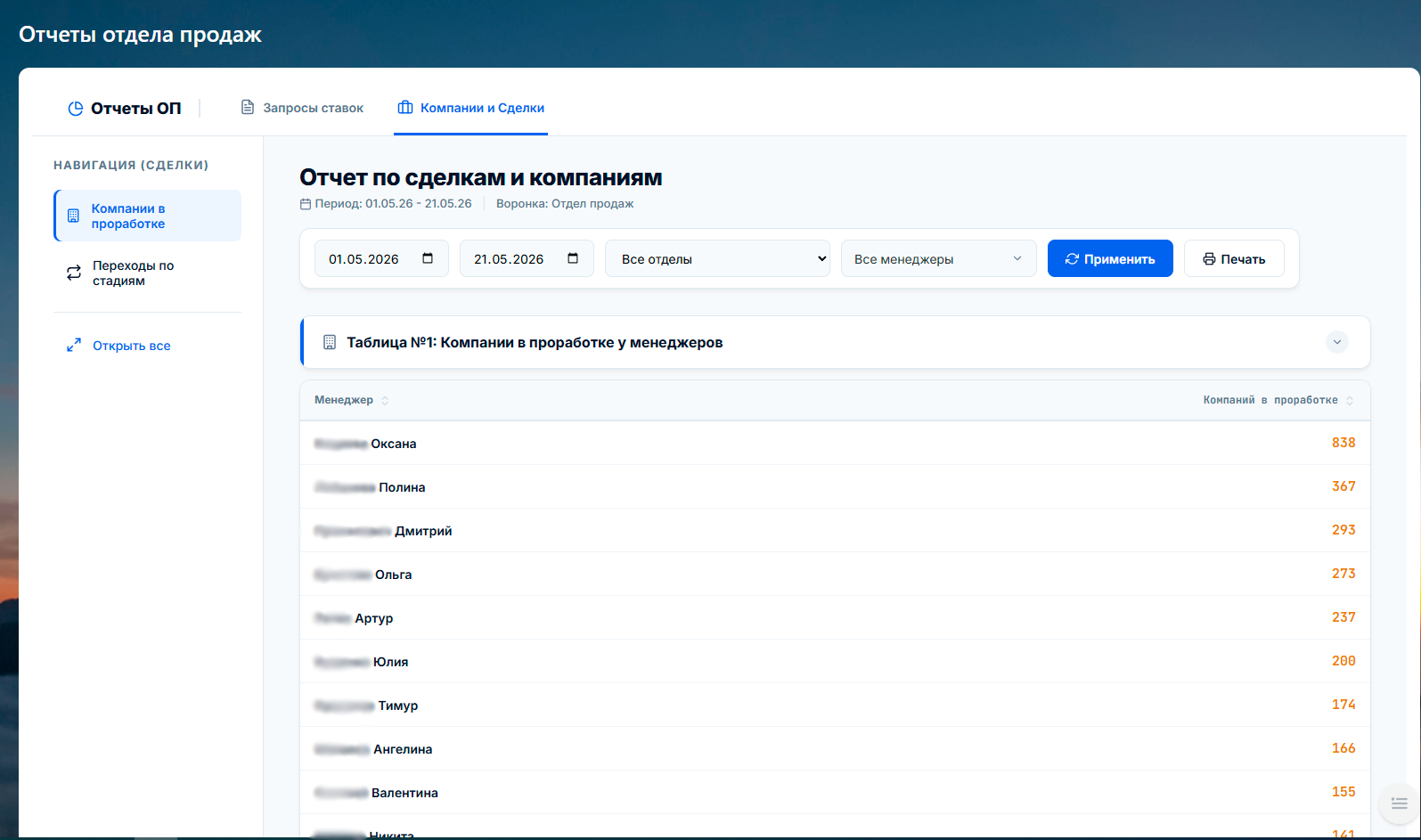Click the value 200 in the table

1343,661
